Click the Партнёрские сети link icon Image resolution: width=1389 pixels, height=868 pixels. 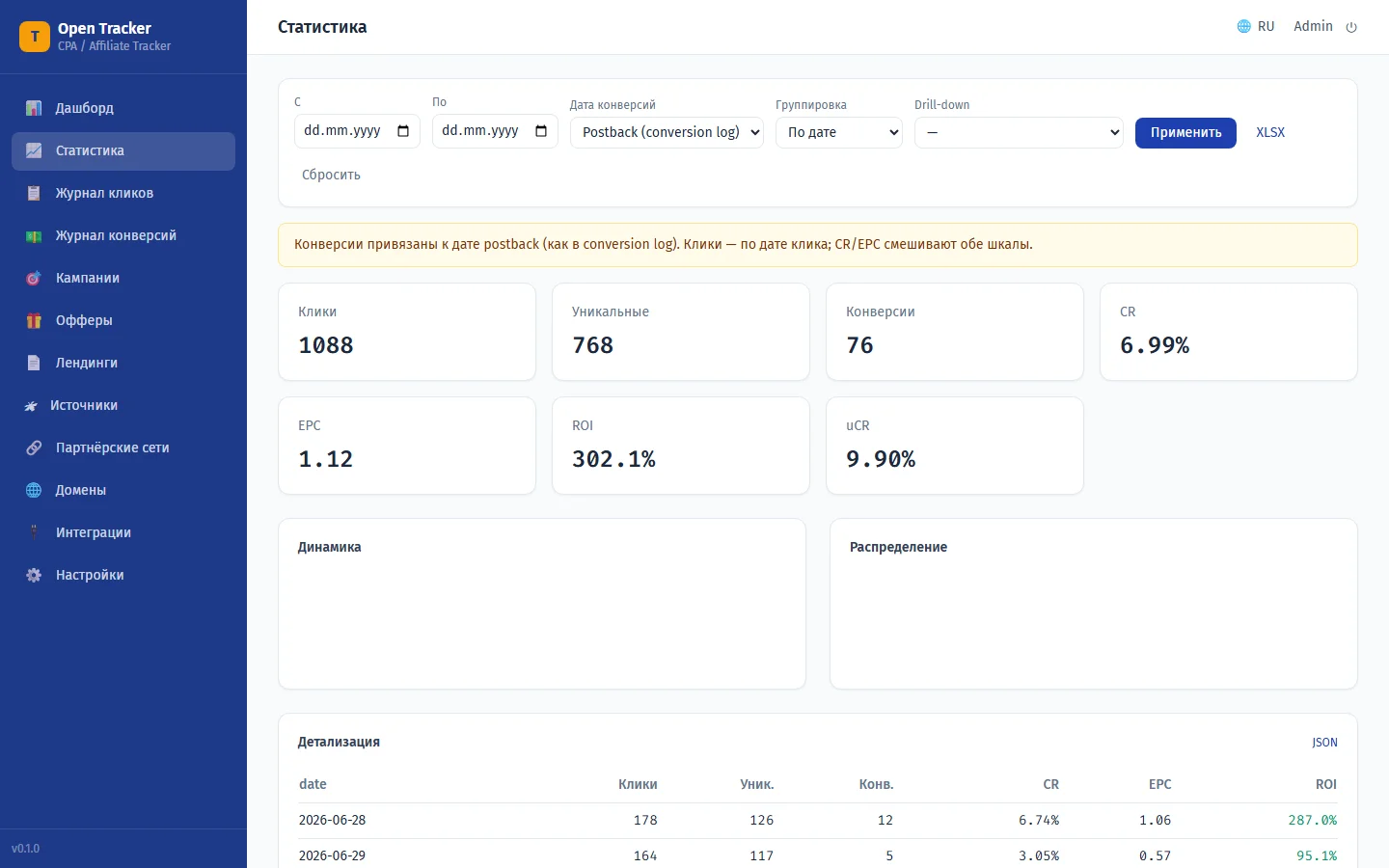(34, 448)
